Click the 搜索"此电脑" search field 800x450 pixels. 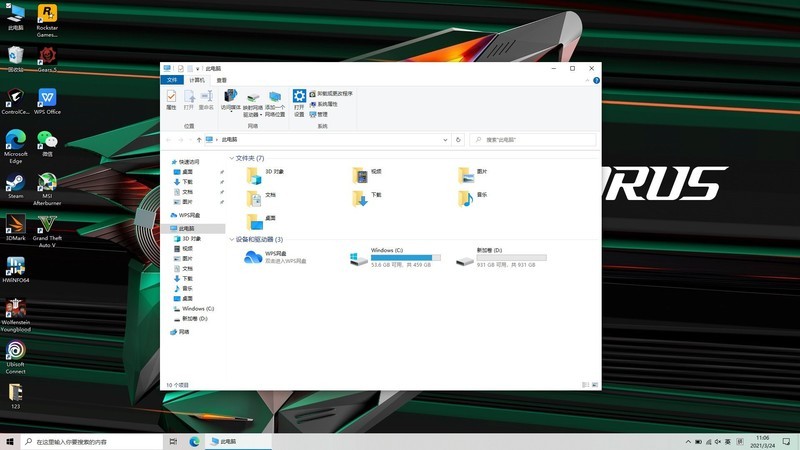pyautogui.click(x=533, y=140)
